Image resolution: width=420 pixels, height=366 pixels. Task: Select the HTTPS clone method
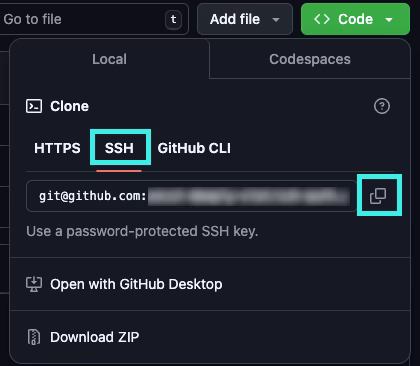click(57, 148)
